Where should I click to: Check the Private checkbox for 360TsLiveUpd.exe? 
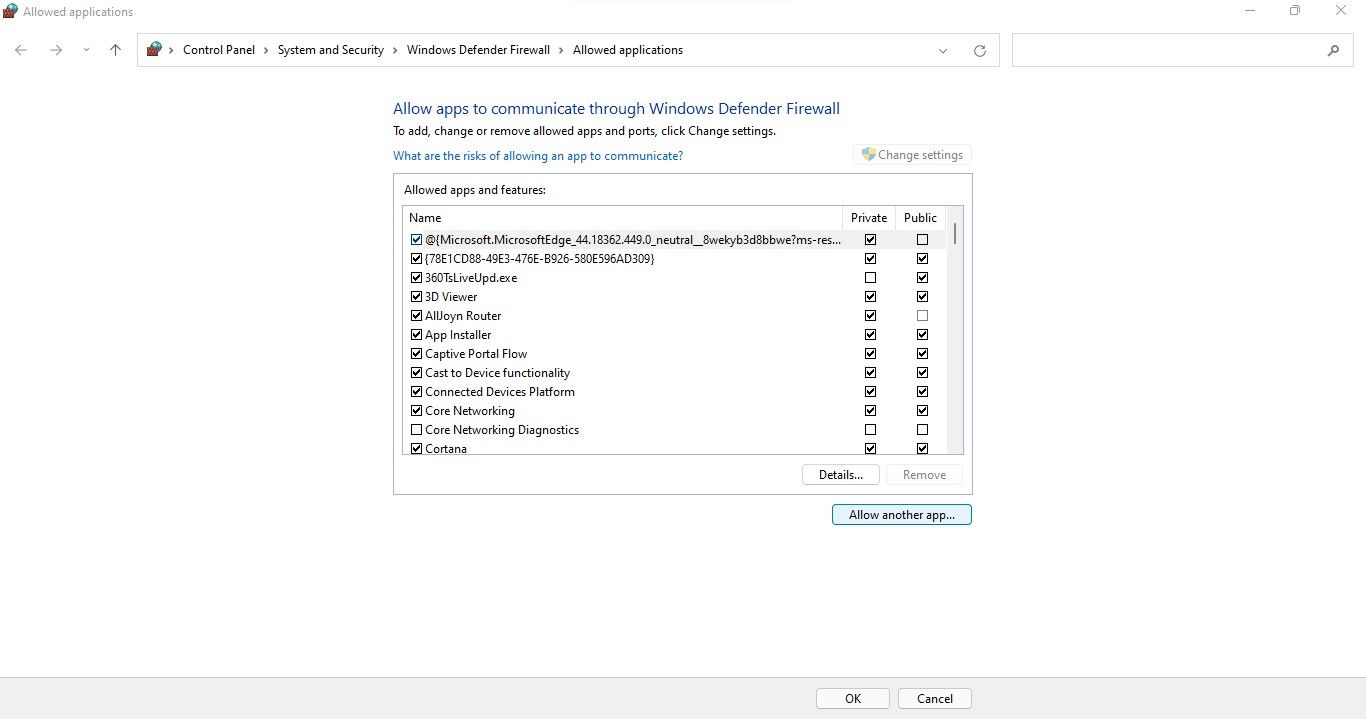[x=870, y=277]
